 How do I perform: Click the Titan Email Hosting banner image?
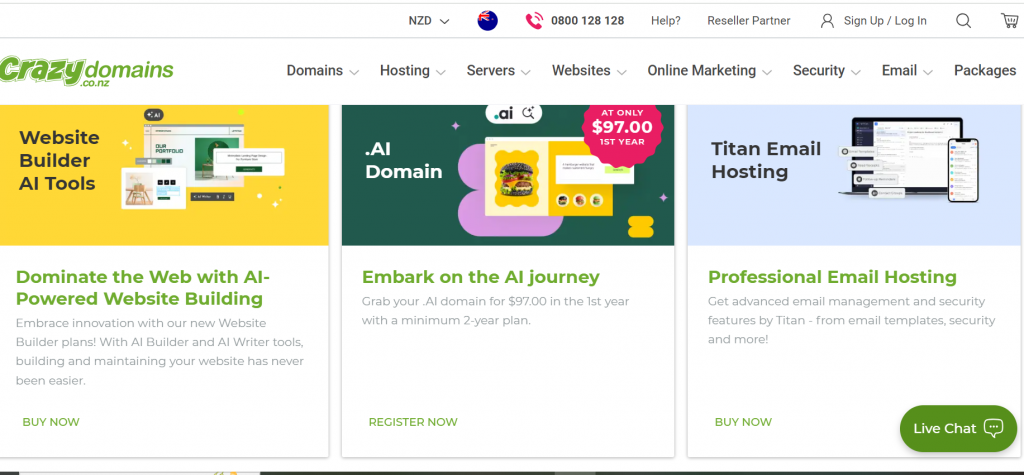coord(856,175)
